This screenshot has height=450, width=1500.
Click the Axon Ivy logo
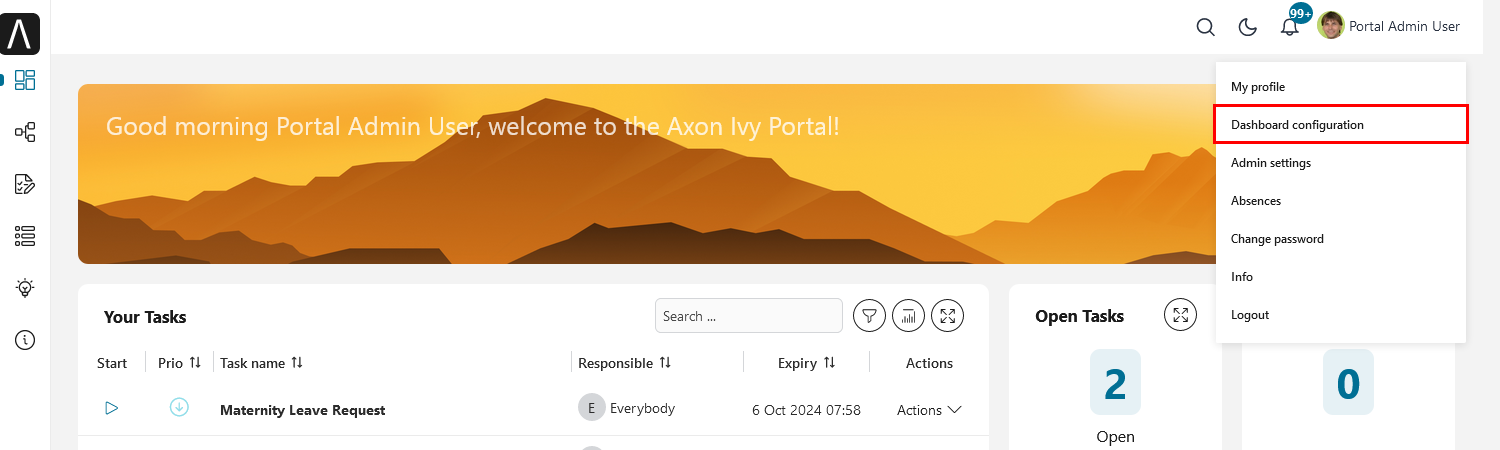tap(22, 34)
